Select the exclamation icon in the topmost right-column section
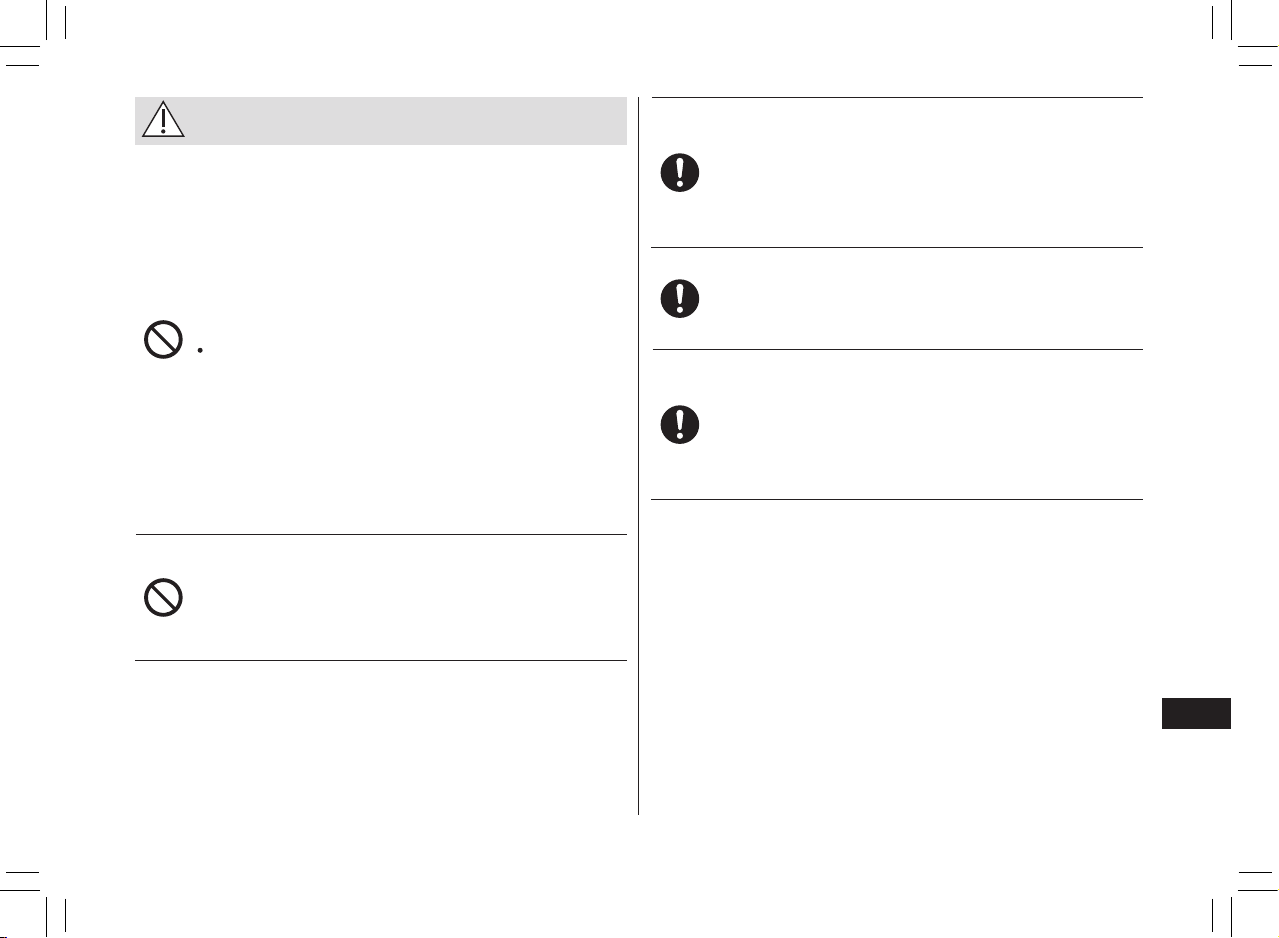This screenshot has height=938, width=1279. pos(680,173)
